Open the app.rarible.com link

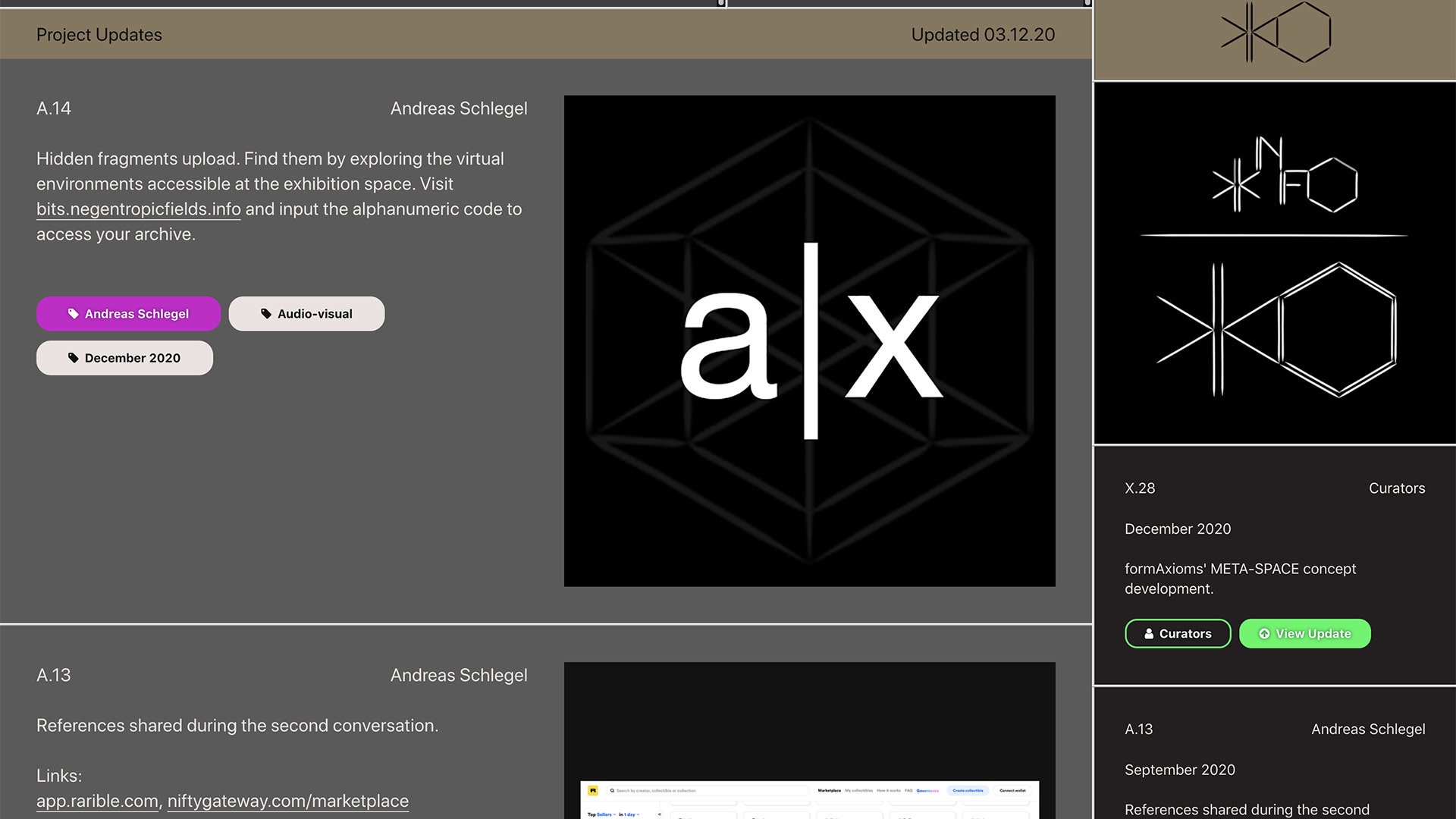(97, 802)
